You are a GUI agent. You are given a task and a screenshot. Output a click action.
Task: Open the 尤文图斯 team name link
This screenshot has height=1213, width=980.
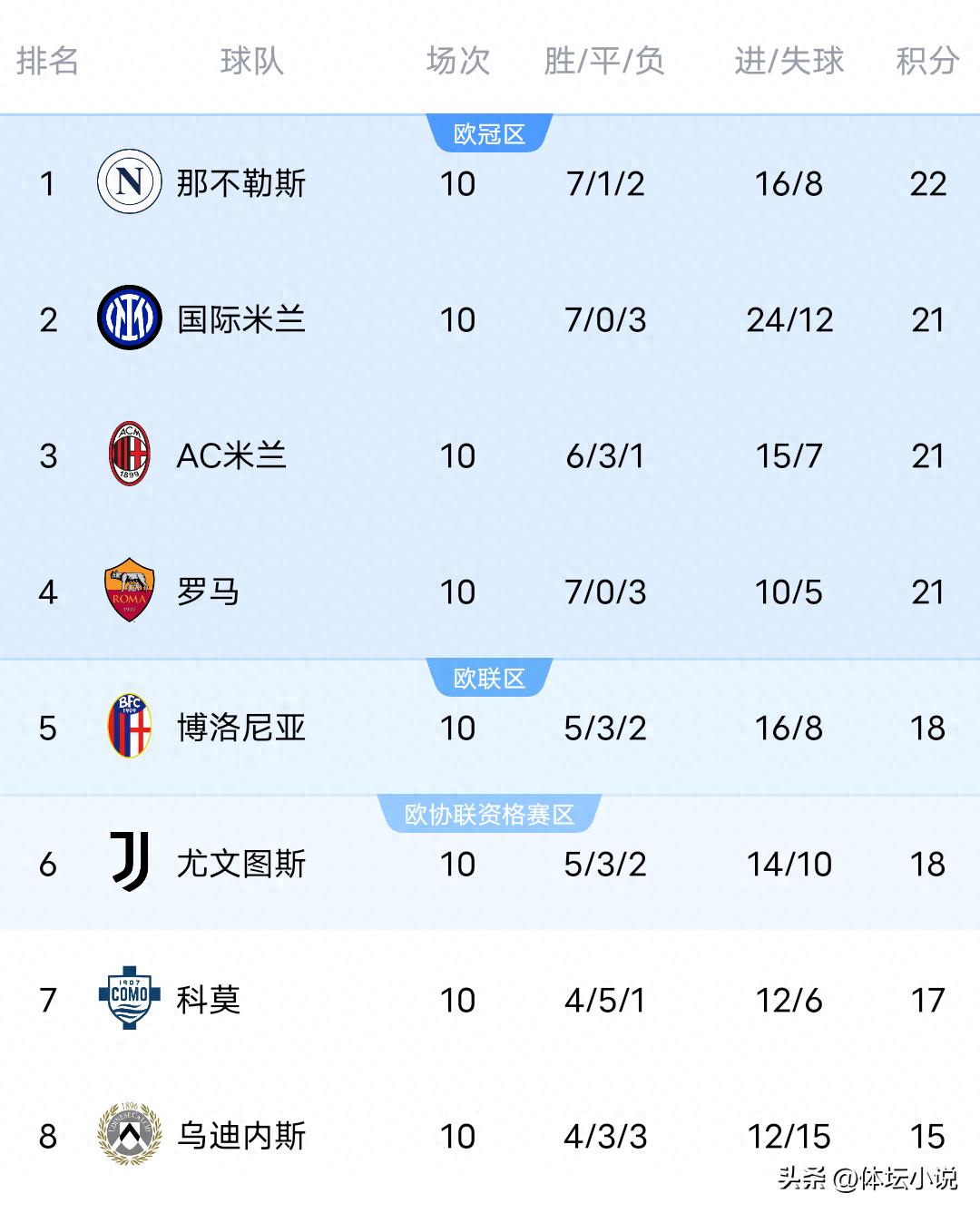241,864
